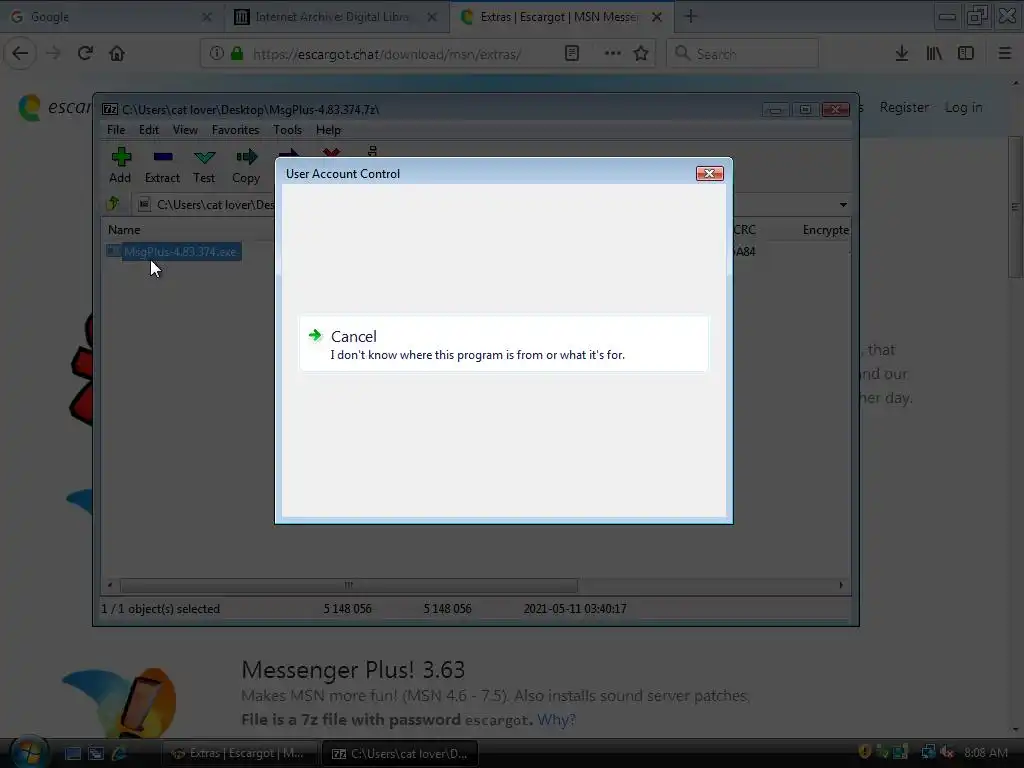Image resolution: width=1024 pixels, height=768 pixels.
Task: Expand the 7-Zip address path dropdown
Action: (x=843, y=205)
